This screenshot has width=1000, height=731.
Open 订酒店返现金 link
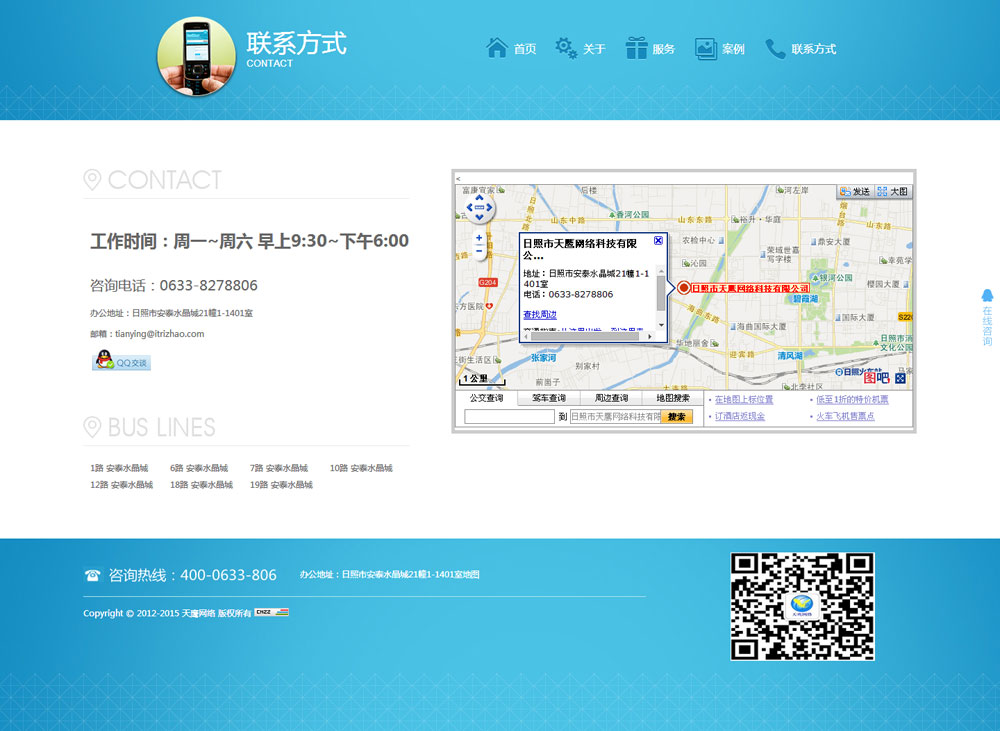[x=740, y=416]
